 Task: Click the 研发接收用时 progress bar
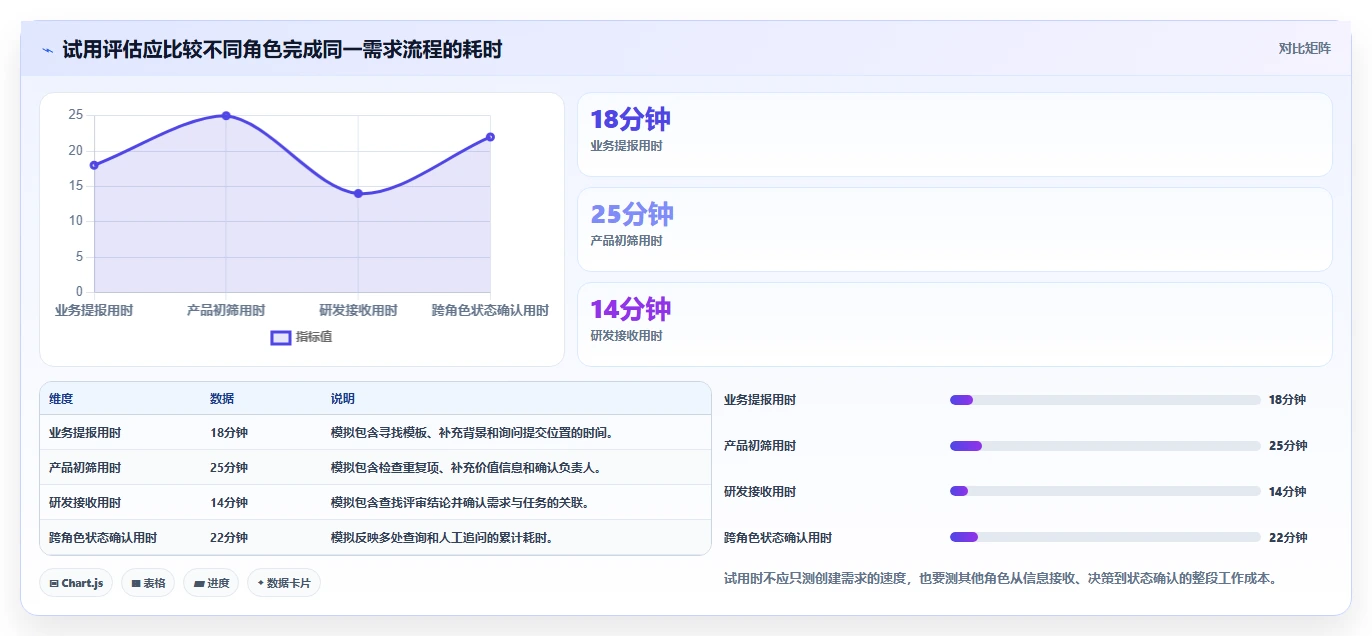1105,491
